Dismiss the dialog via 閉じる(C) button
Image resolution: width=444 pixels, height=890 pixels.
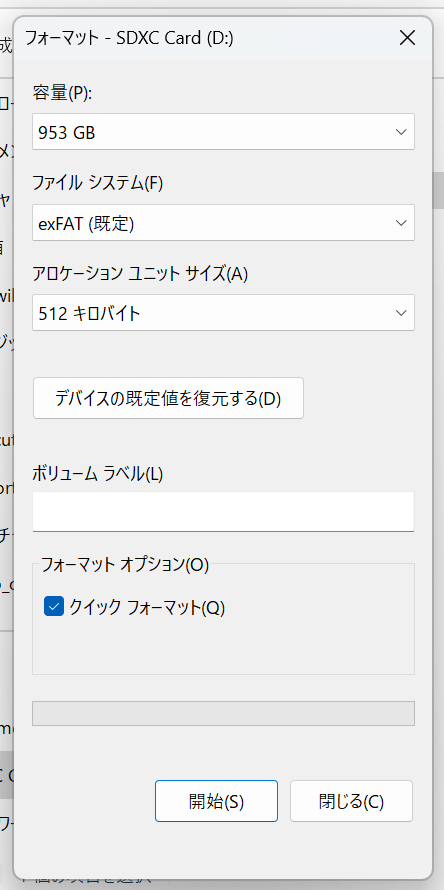pos(351,801)
